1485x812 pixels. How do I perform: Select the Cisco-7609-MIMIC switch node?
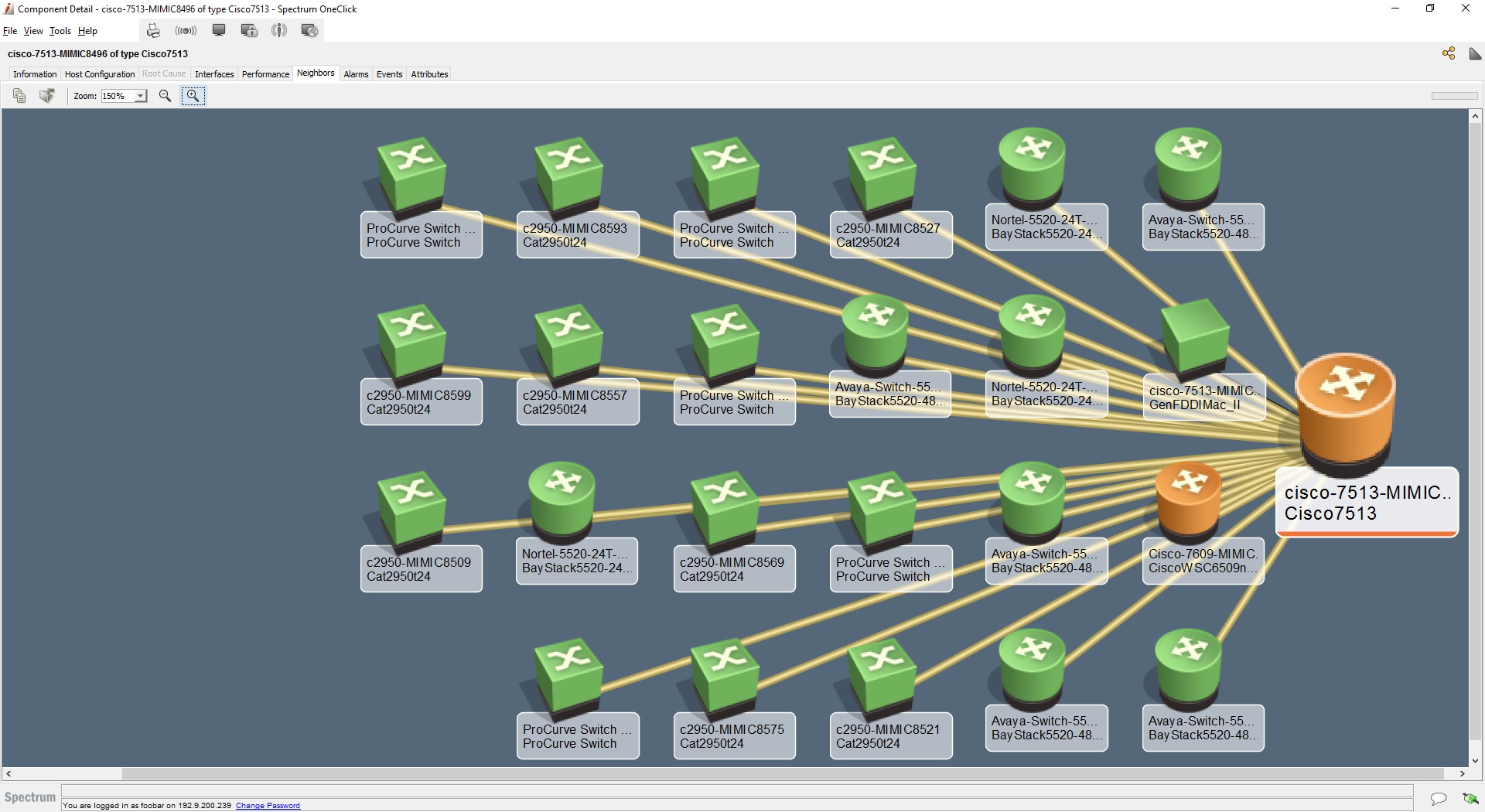1189,499
